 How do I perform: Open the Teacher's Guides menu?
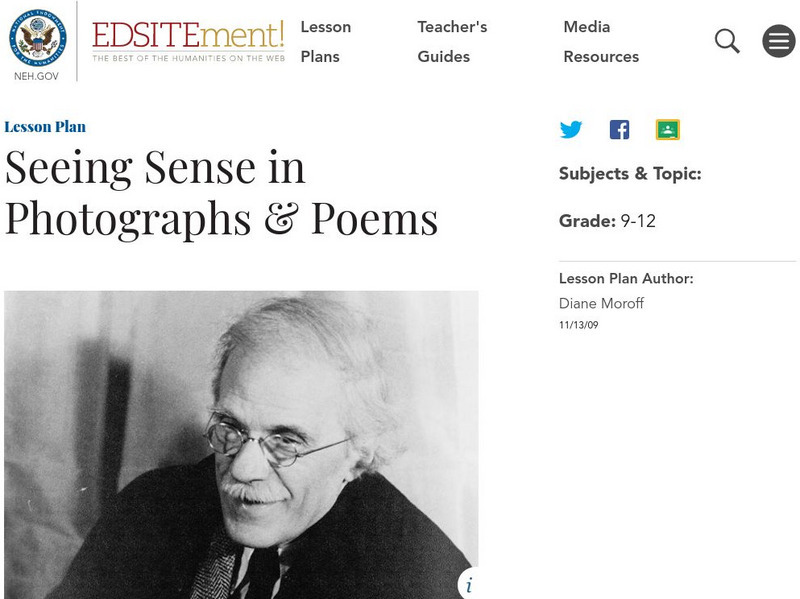coord(453,42)
